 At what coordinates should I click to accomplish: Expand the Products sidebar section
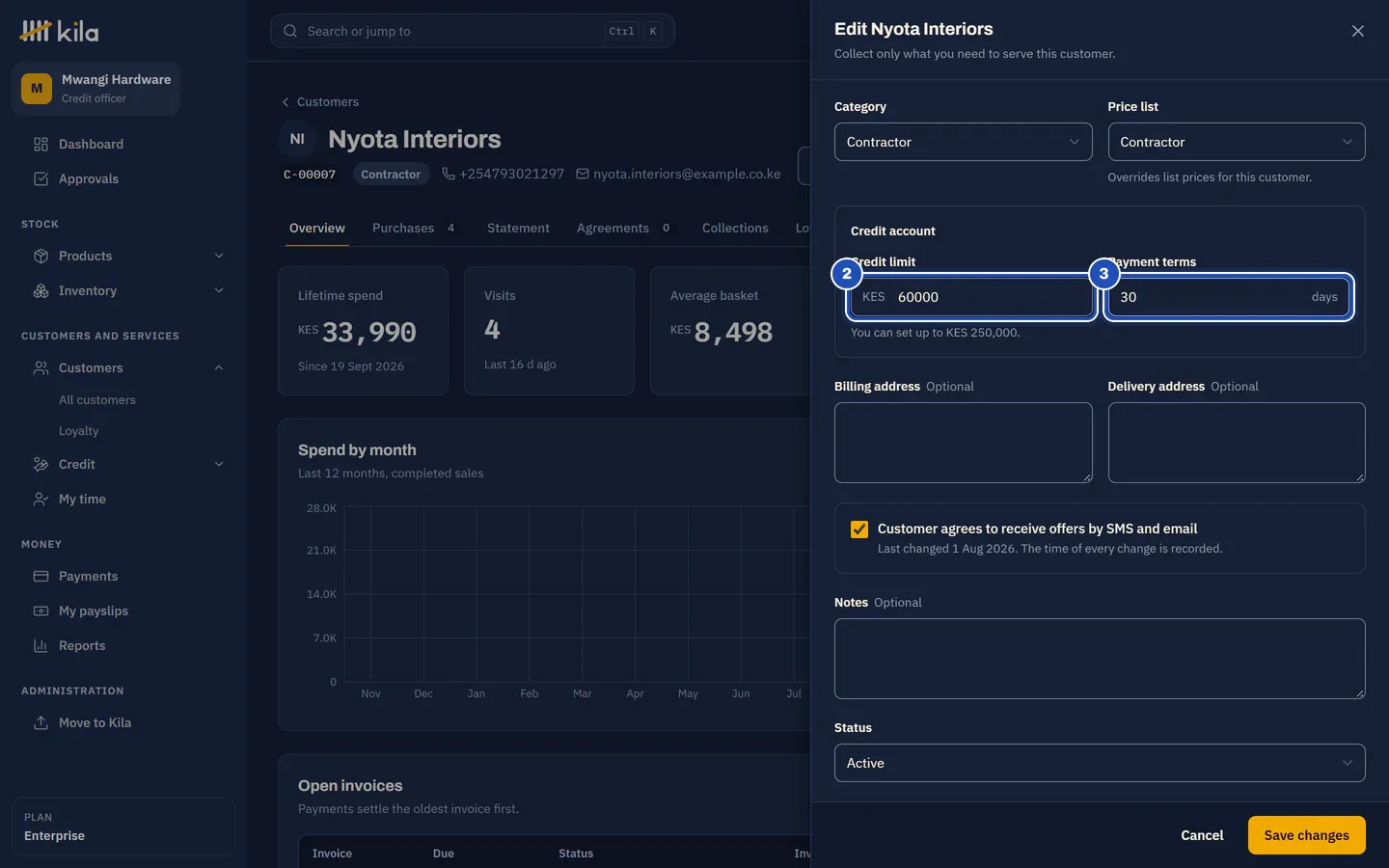click(x=219, y=256)
